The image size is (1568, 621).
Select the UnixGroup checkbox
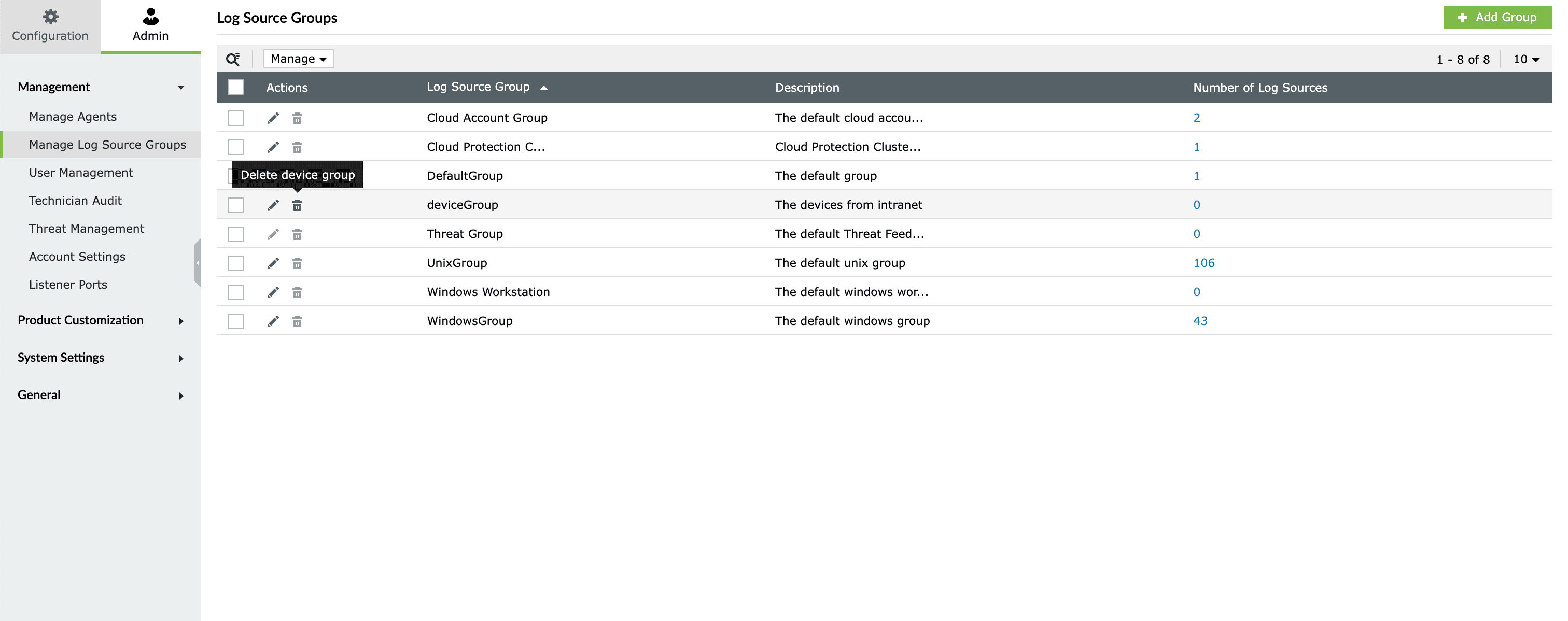[x=235, y=263]
